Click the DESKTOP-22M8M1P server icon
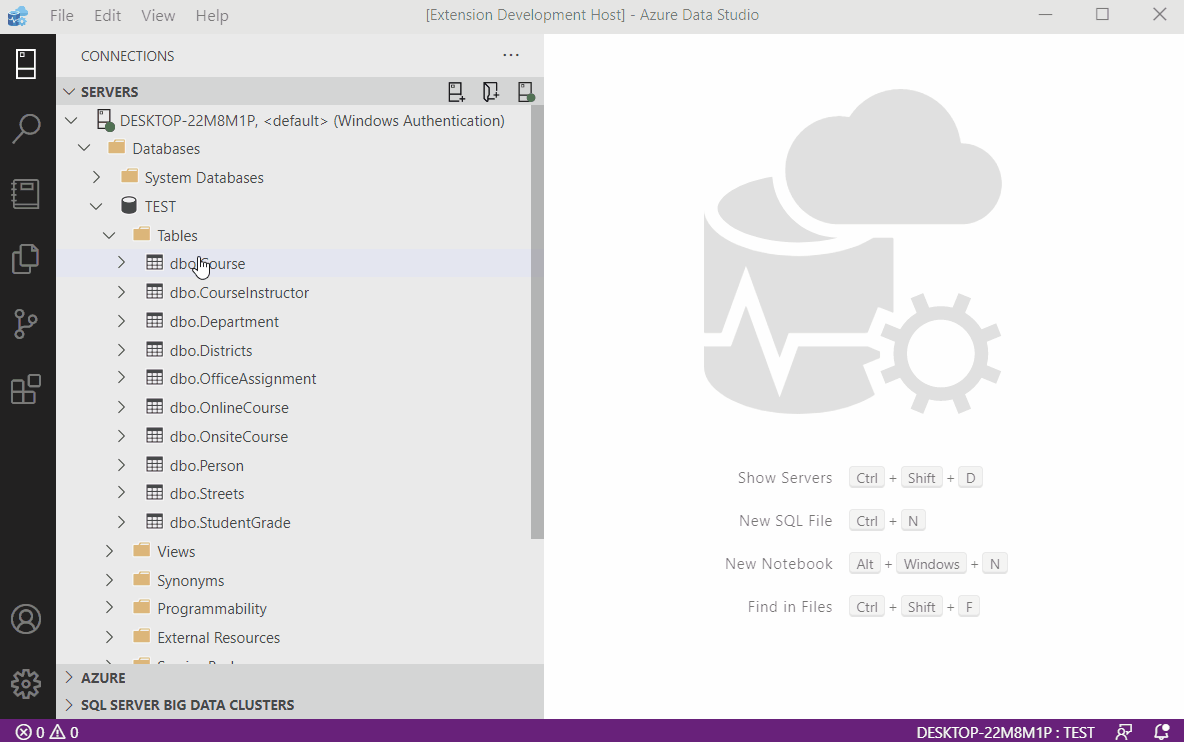Screen dimensions: 1184x742 [105, 120]
